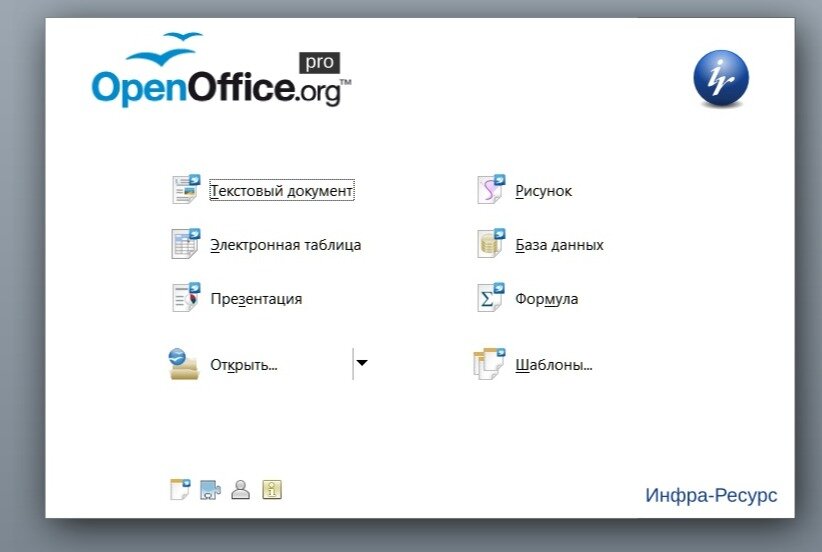The image size is (822, 552).
Task: Click the База данных database icon
Action: 491,243
